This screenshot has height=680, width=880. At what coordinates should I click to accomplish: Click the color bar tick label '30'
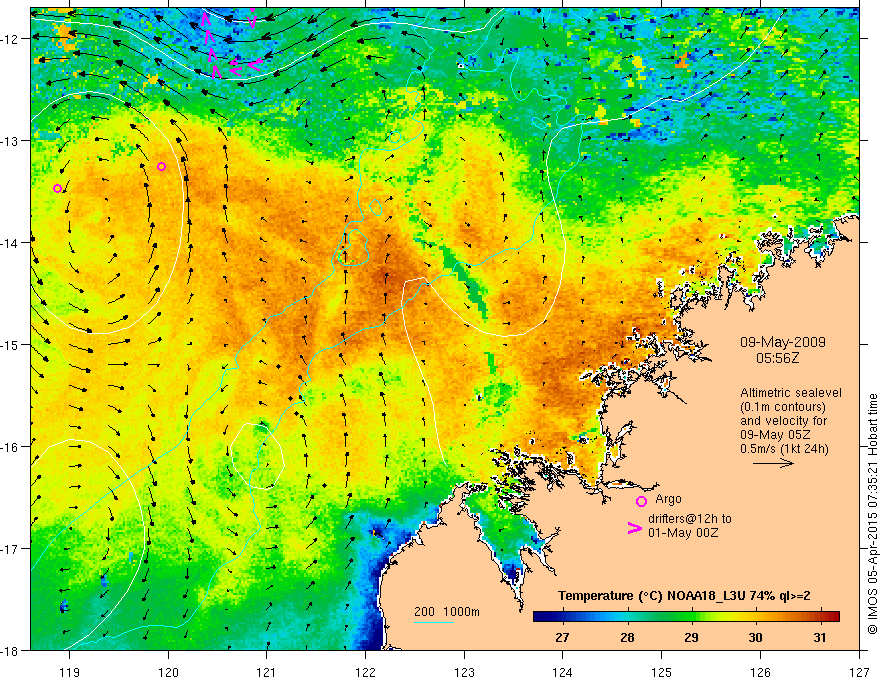coord(755,637)
